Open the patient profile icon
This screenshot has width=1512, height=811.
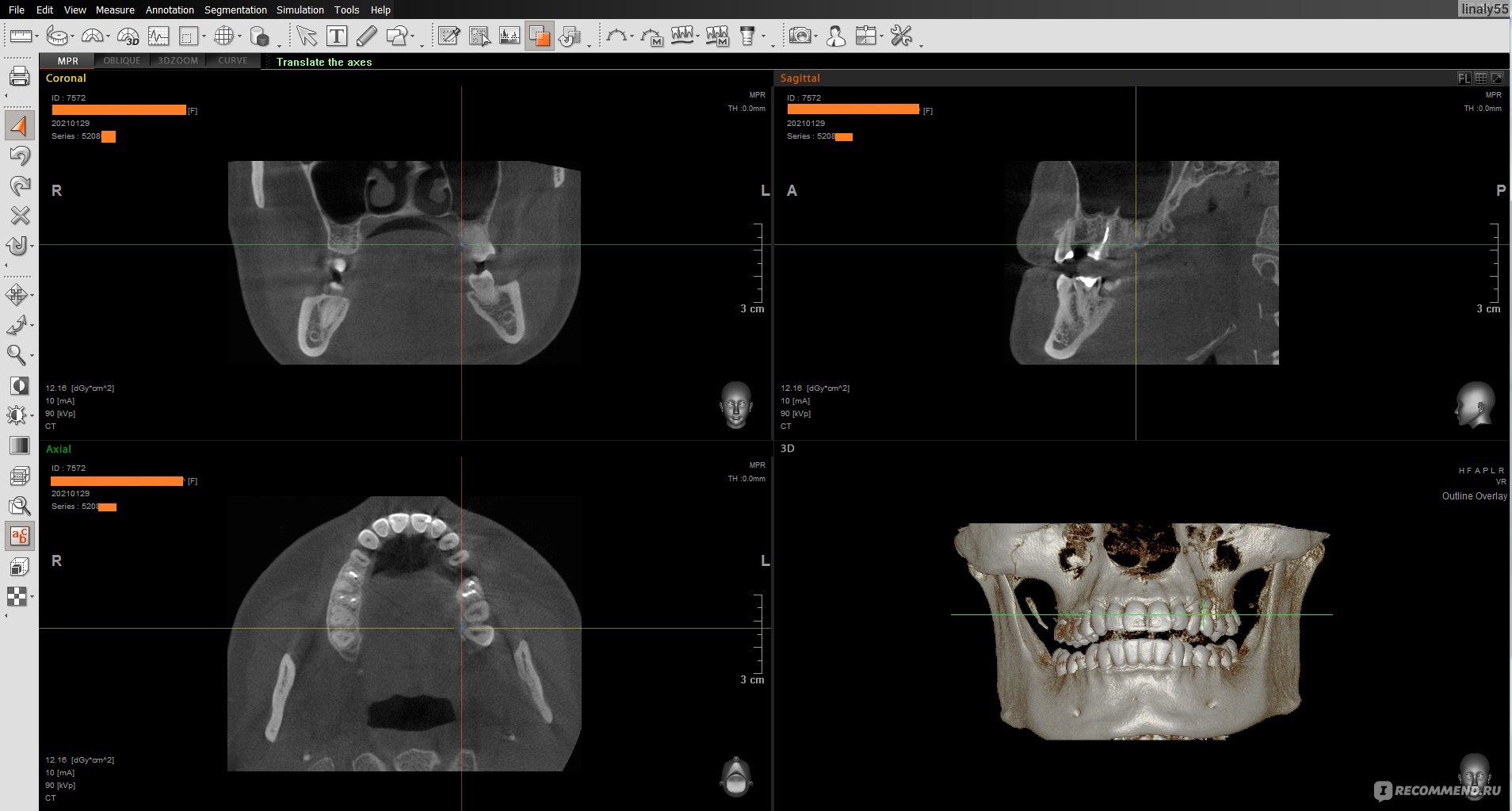pyautogui.click(x=835, y=36)
